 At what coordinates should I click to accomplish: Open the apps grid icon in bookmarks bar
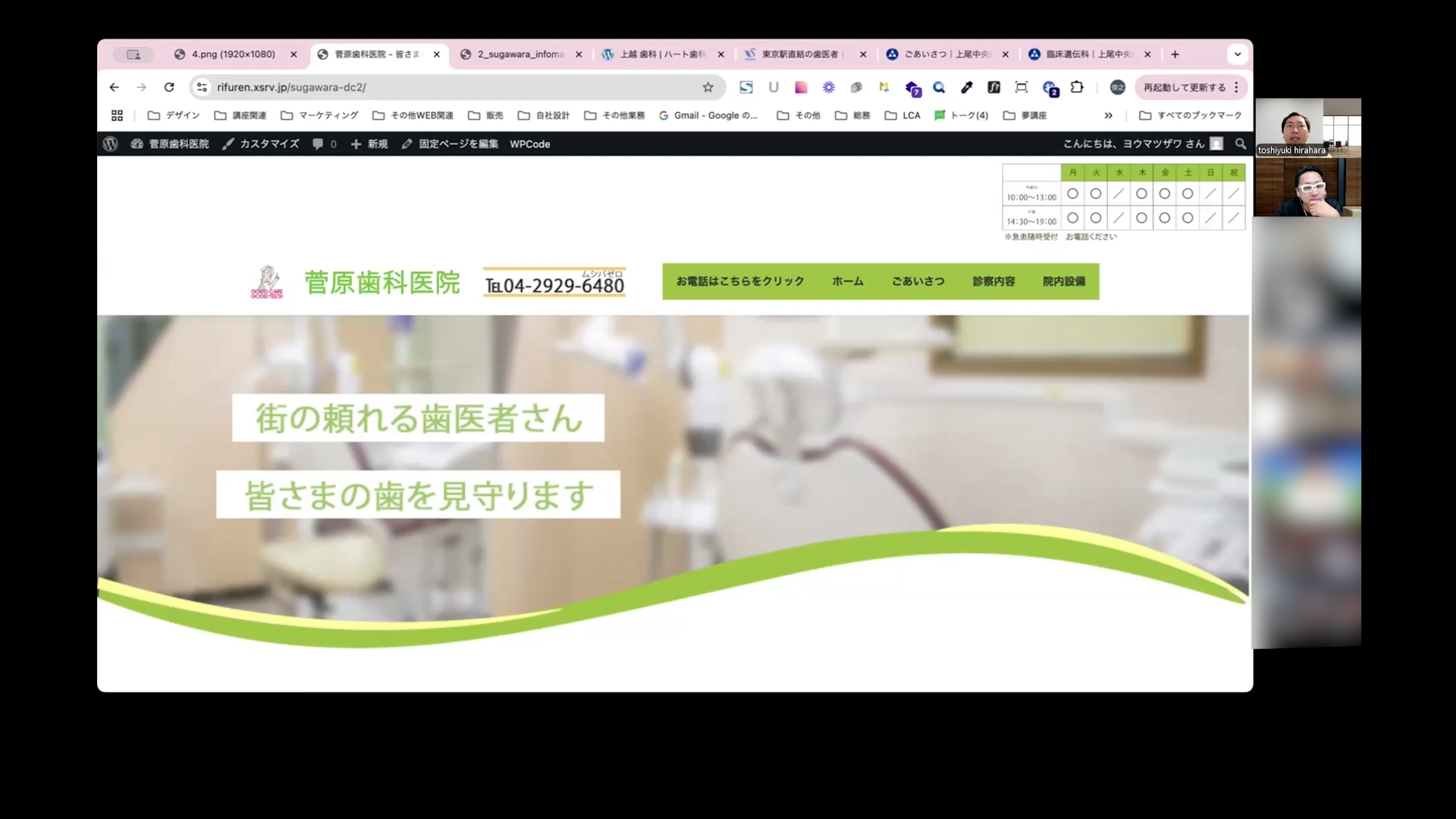117,115
